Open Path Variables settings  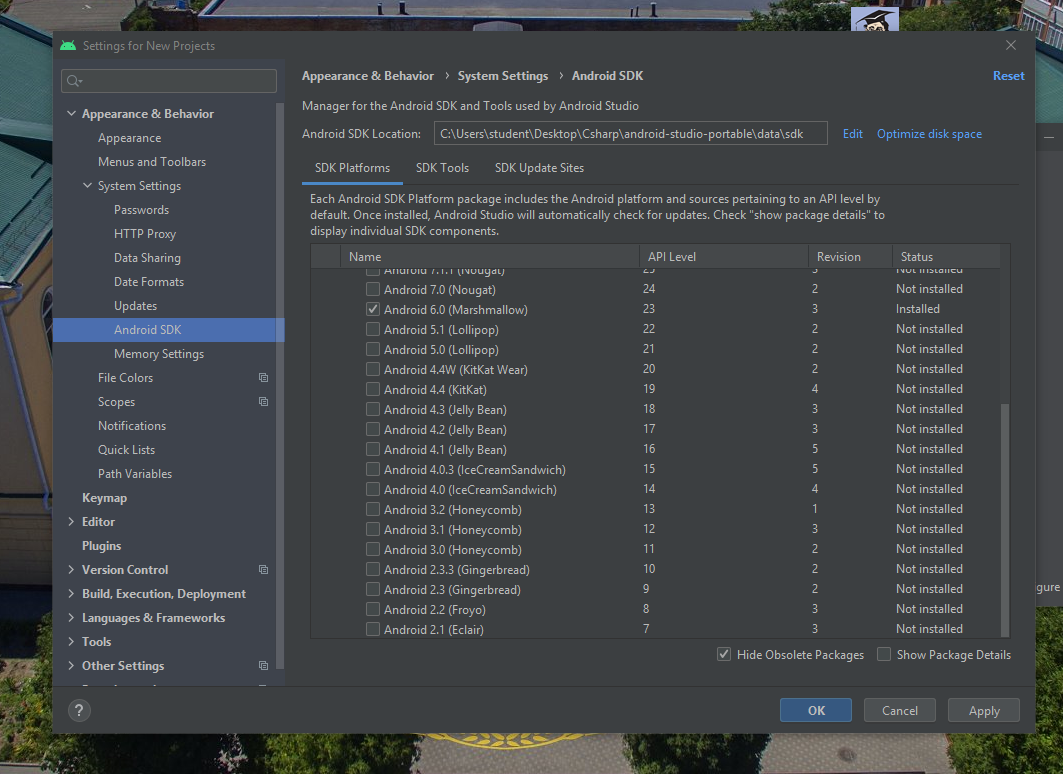[x=135, y=474]
